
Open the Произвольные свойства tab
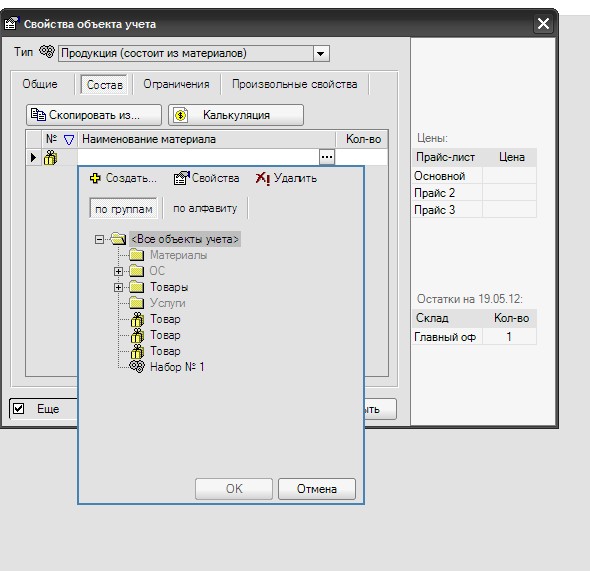(295, 84)
